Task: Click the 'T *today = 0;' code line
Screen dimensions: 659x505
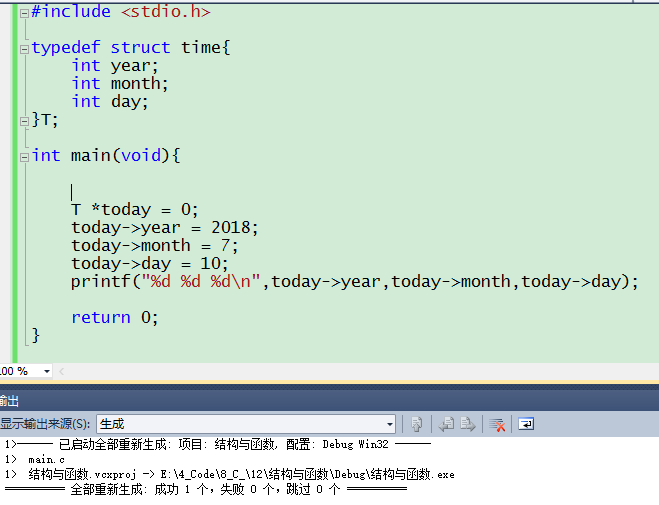Action: pos(134,210)
